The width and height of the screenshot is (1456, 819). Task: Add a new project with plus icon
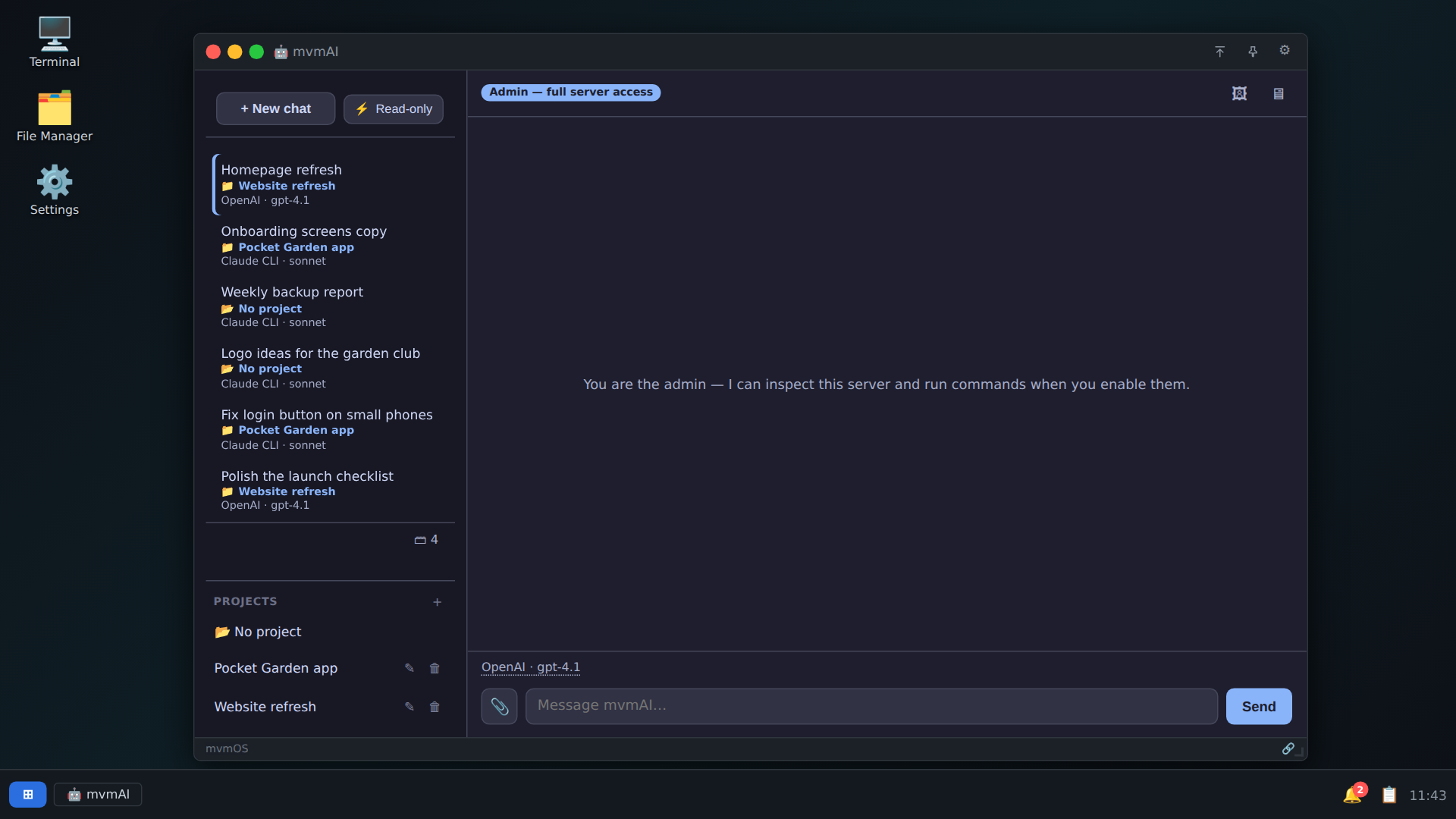coord(437,602)
